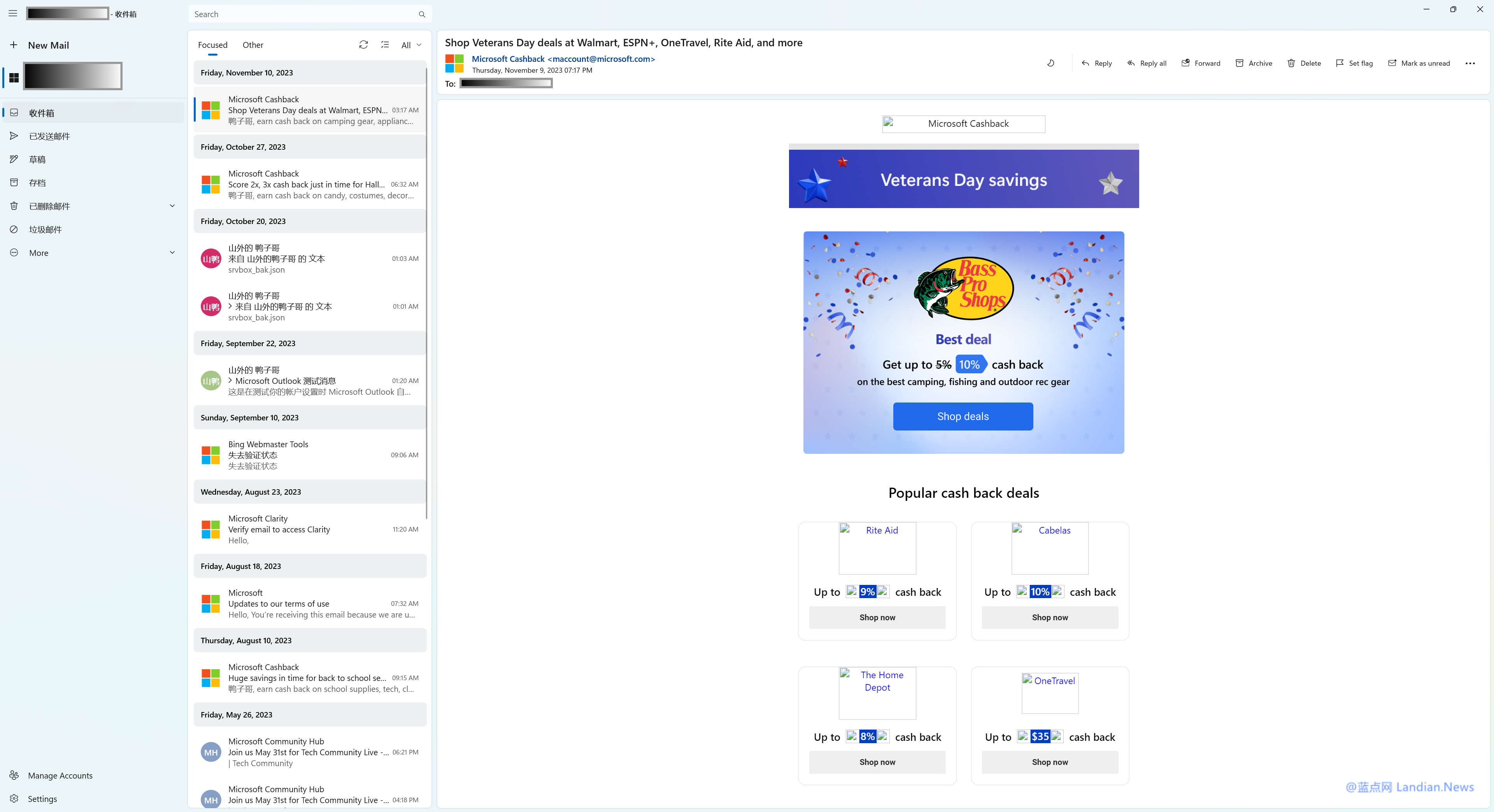
Task: Click the sync refresh icon in mail list
Action: pos(363,45)
